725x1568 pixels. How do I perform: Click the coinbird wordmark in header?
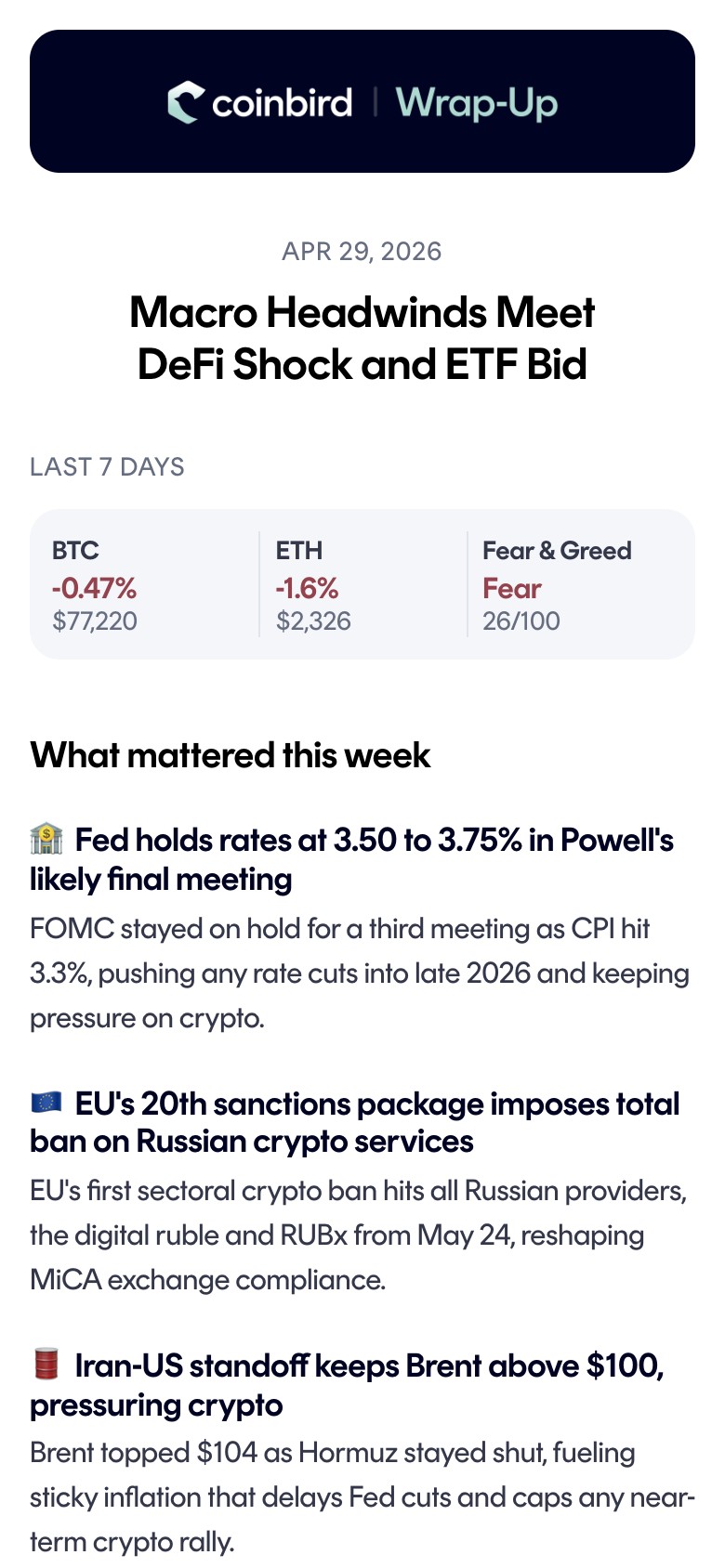pos(282,102)
